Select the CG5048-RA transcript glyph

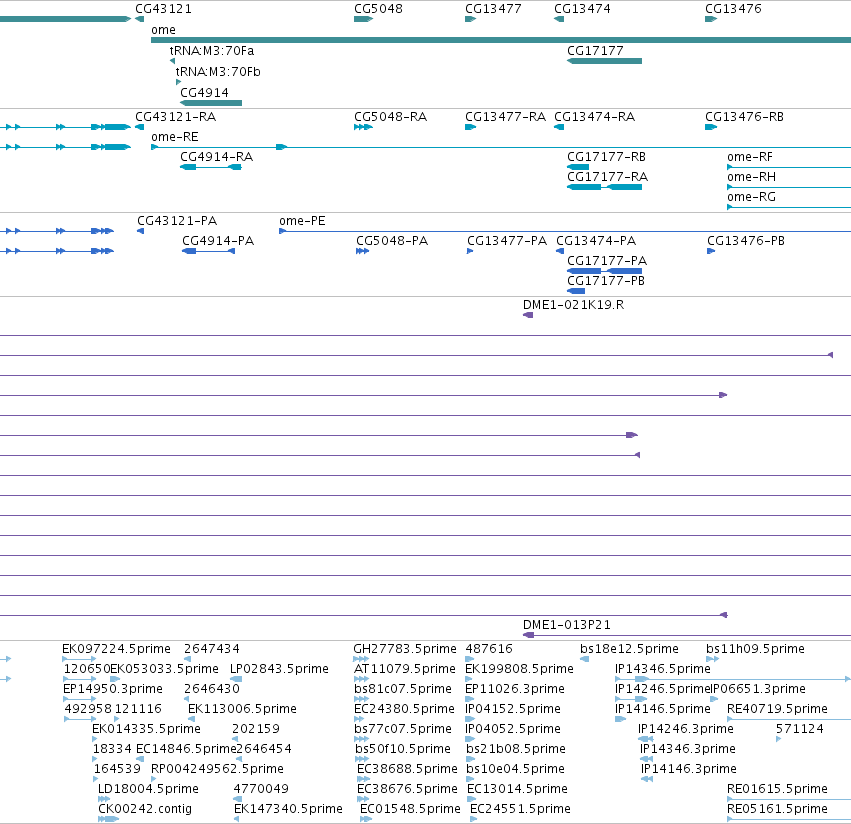(363, 127)
